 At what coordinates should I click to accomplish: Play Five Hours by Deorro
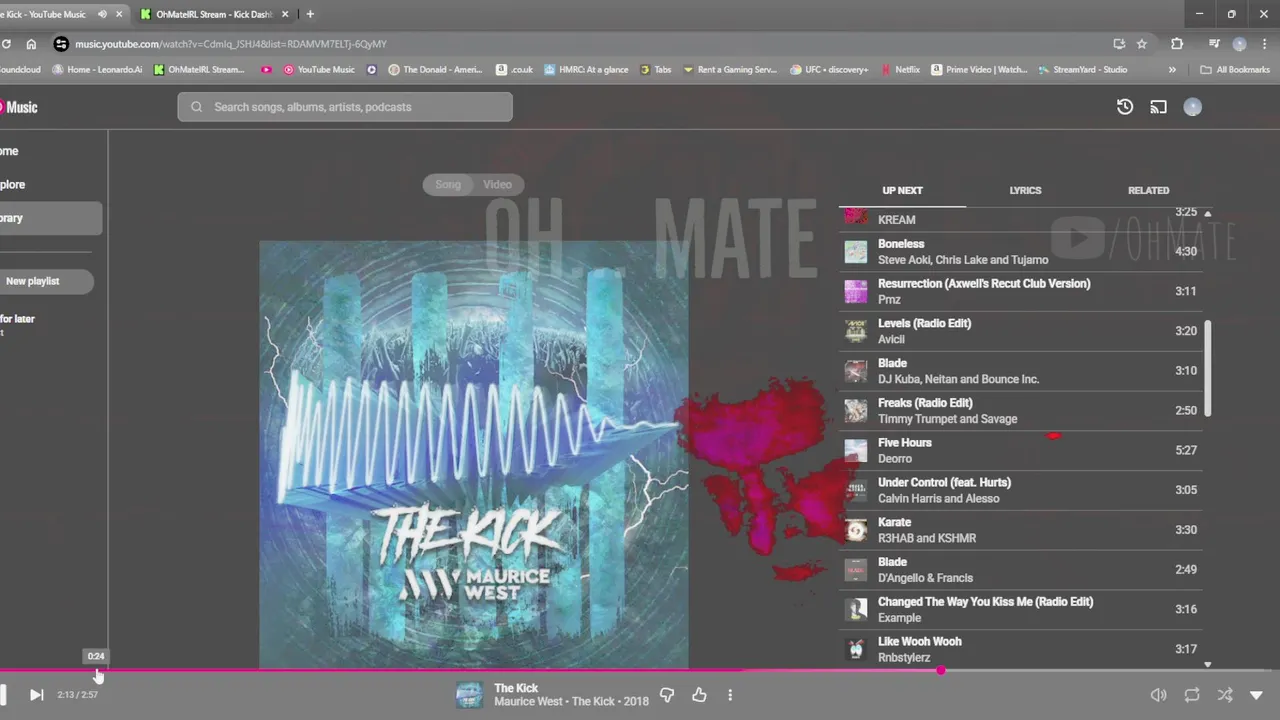coord(1020,450)
